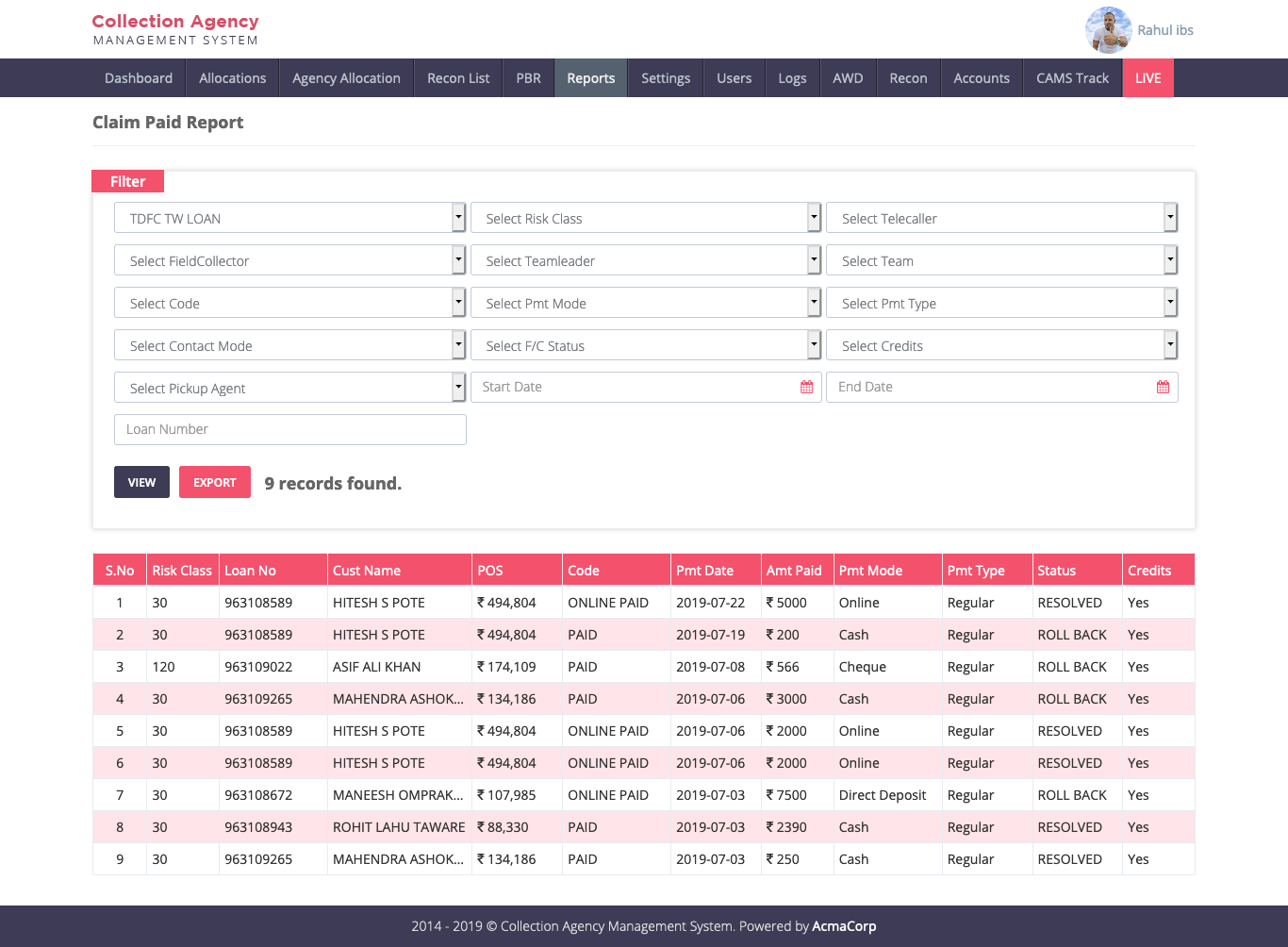
Task: Click the Rahul ibs profile avatar
Action: coord(1108,30)
